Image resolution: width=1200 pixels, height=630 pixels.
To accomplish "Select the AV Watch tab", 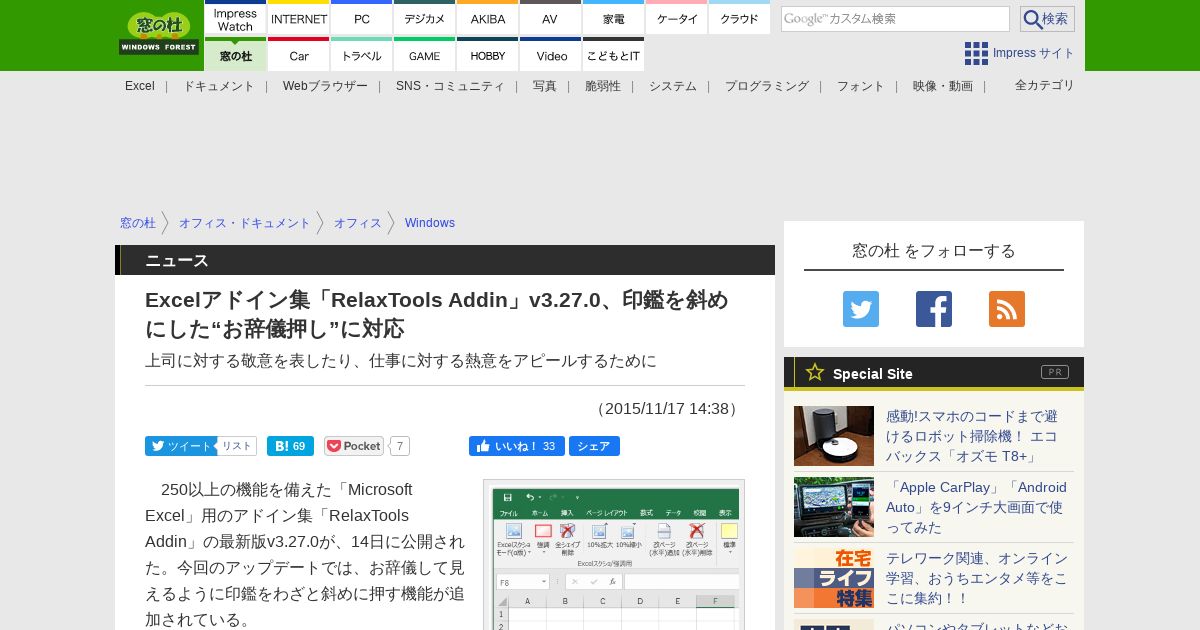I will [550, 19].
